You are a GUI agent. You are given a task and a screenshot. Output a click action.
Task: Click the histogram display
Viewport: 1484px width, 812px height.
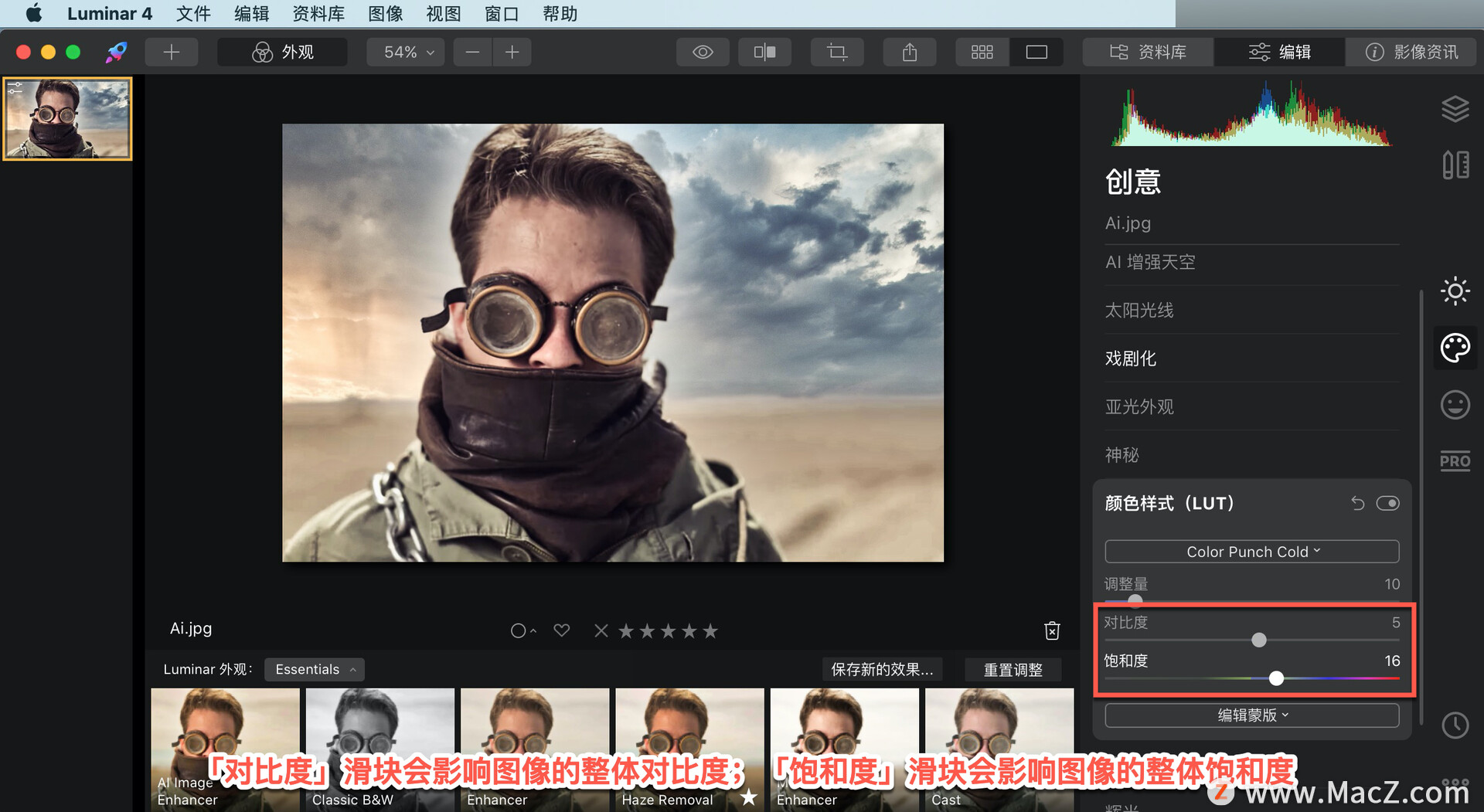click(x=1251, y=114)
